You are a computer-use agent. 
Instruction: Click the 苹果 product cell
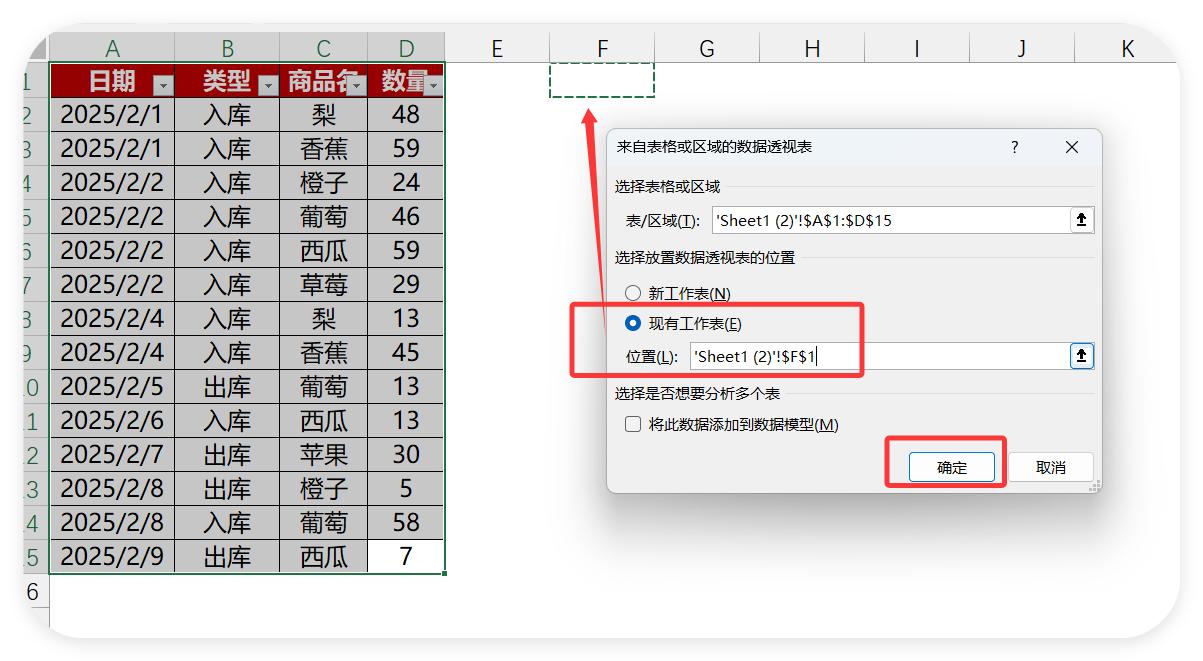324,454
